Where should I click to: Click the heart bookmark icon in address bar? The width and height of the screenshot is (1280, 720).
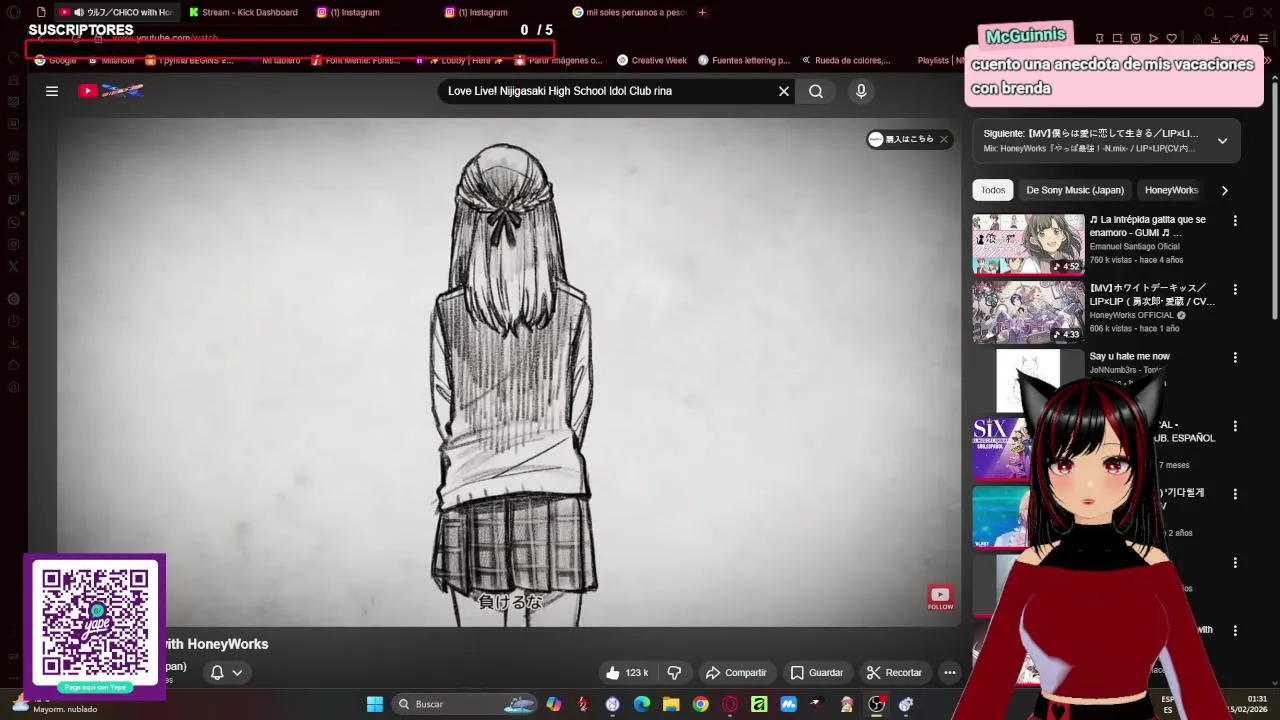point(1172,38)
